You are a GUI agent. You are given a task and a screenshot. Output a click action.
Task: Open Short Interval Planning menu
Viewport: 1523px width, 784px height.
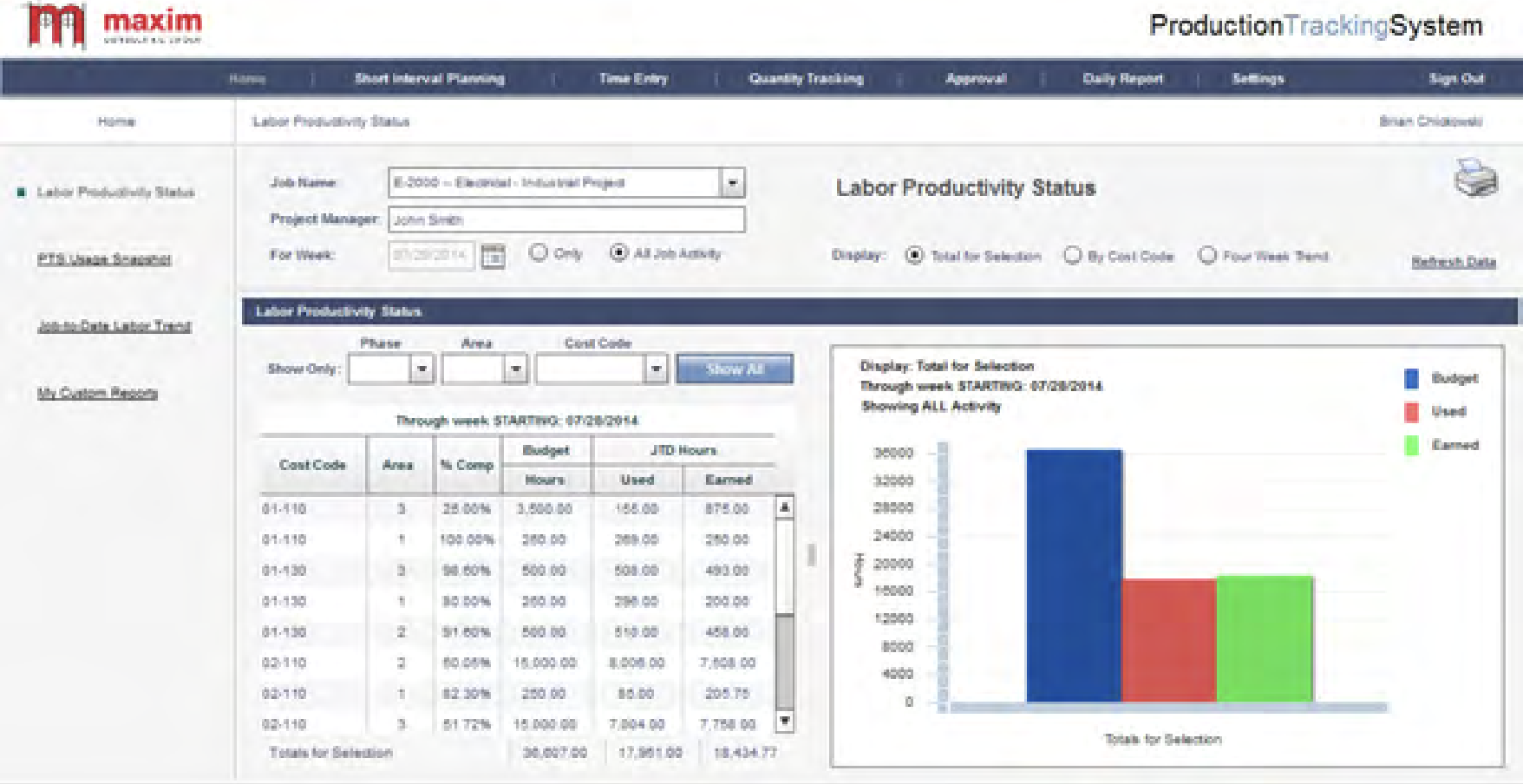coord(429,79)
